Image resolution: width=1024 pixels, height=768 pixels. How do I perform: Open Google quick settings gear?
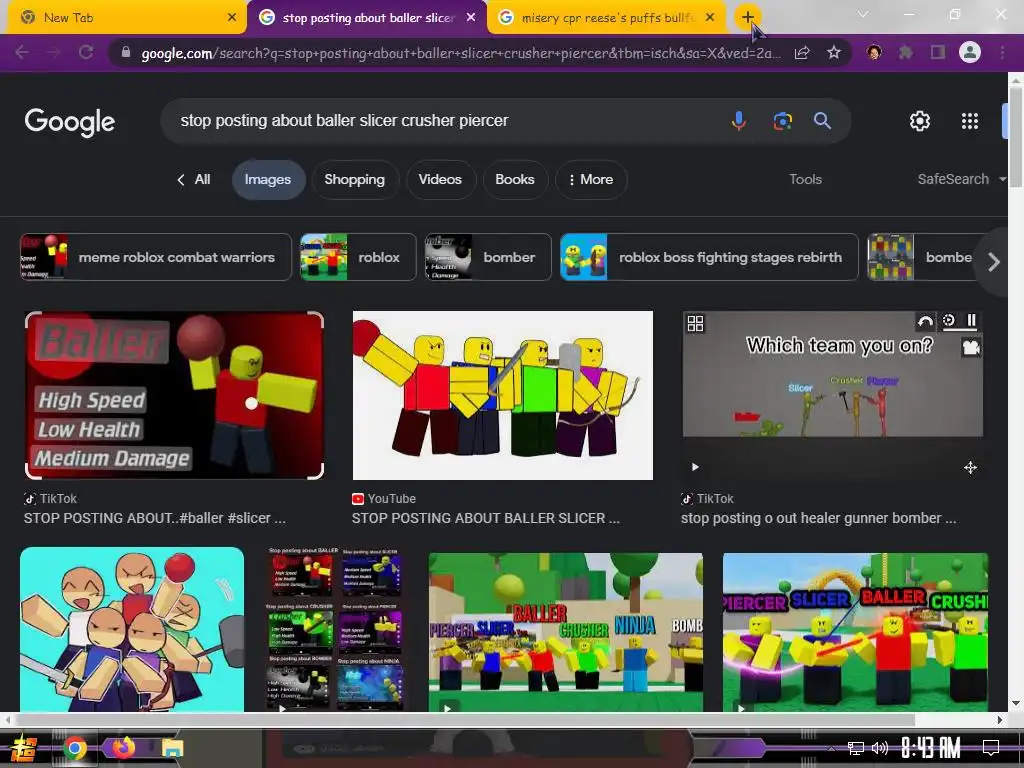click(920, 121)
